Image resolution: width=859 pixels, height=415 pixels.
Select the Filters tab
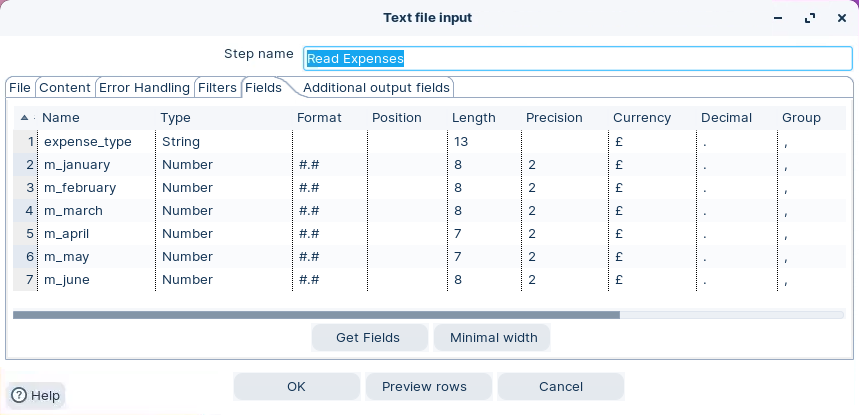[x=217, y=88]
